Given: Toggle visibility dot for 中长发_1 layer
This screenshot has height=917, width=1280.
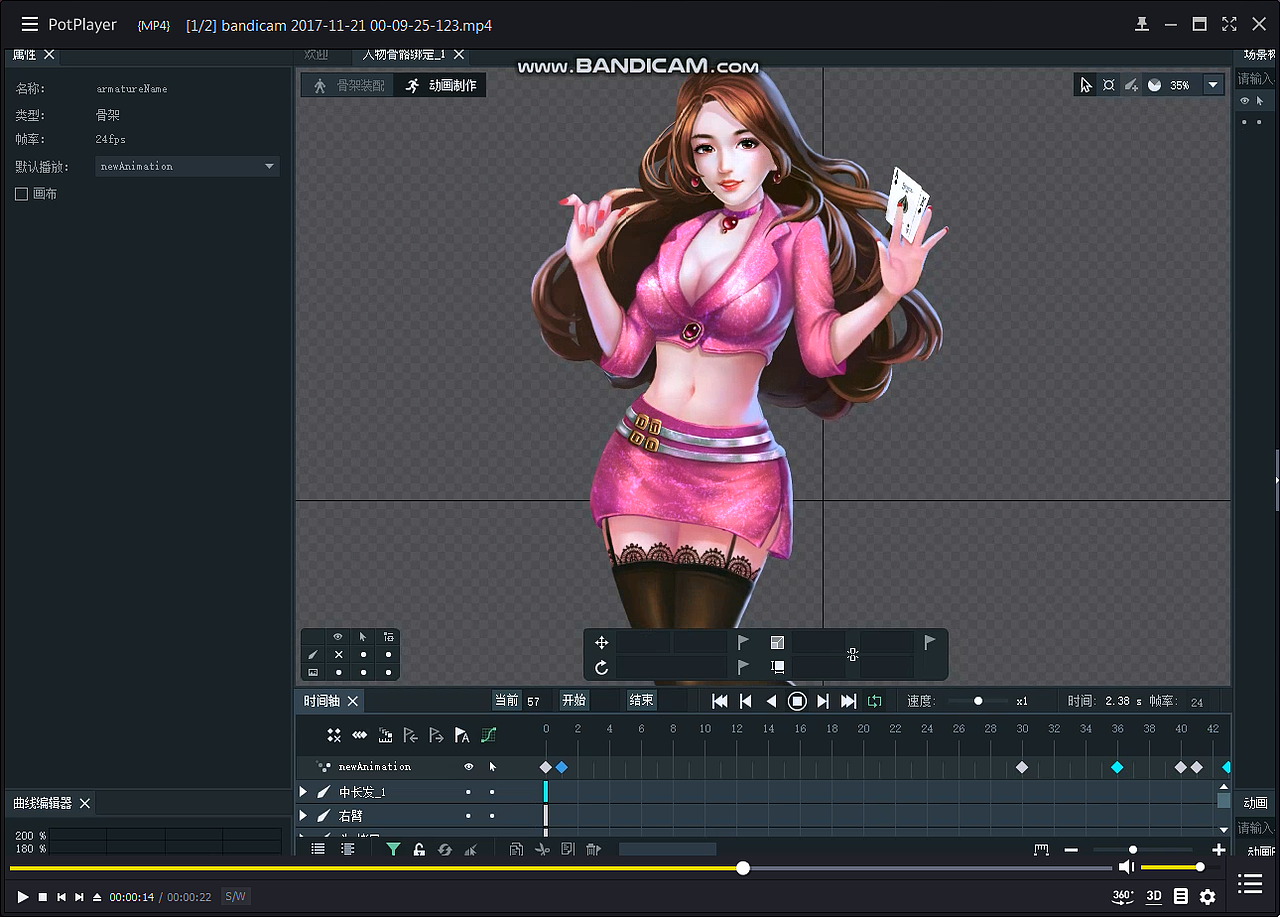Looking at the screenshot, I should (x=468, y=792).
